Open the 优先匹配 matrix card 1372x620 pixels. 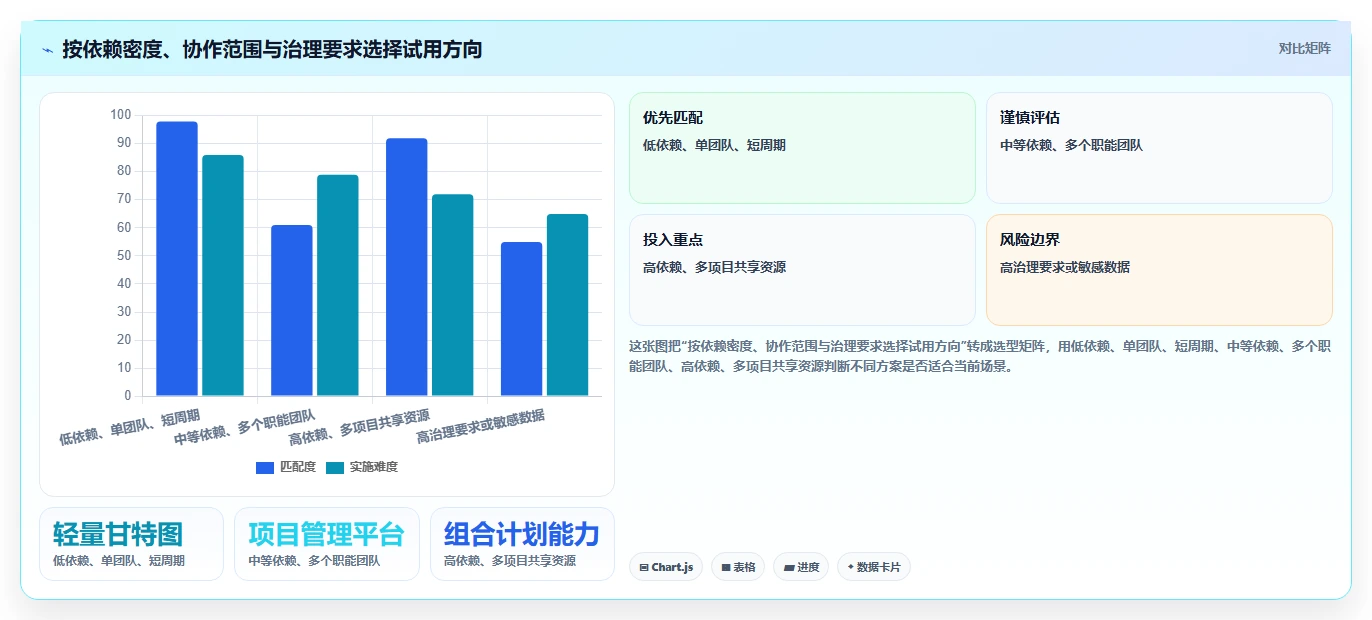pos(802,148)
